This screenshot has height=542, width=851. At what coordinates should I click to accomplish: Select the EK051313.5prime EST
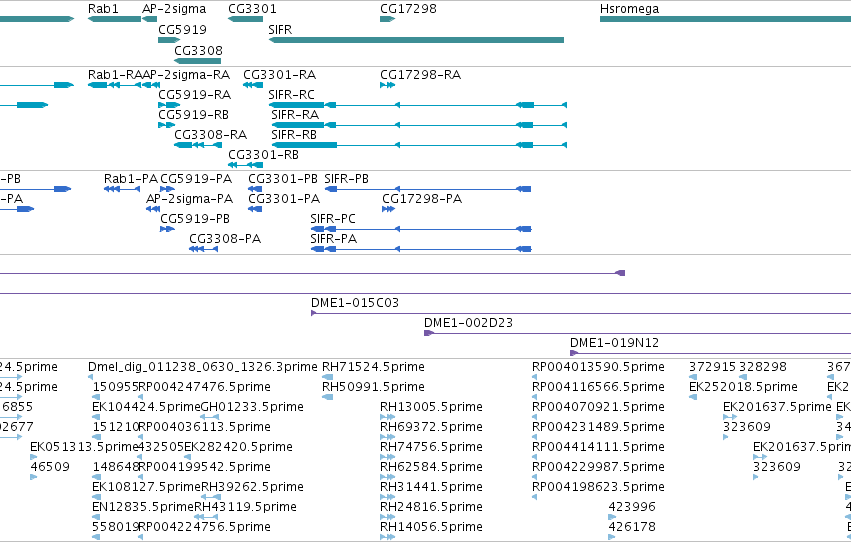coord(33,457)
